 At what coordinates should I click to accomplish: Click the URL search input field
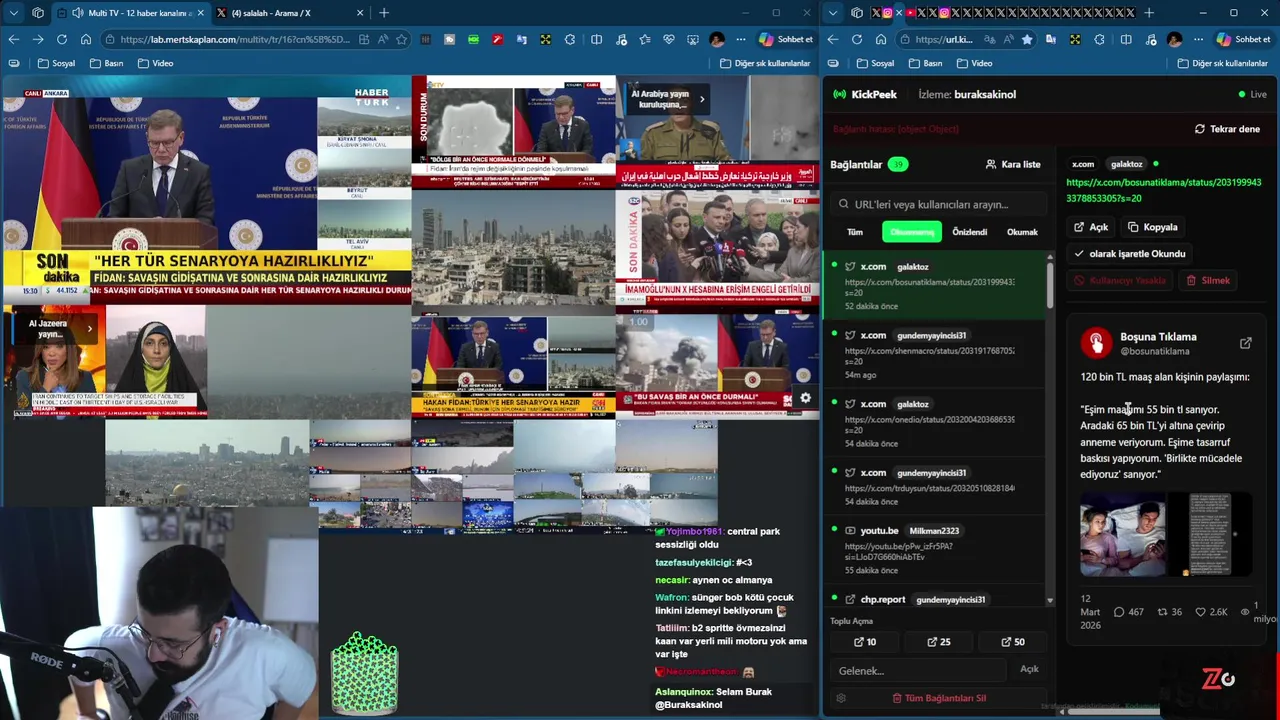(x=939, y=204)
